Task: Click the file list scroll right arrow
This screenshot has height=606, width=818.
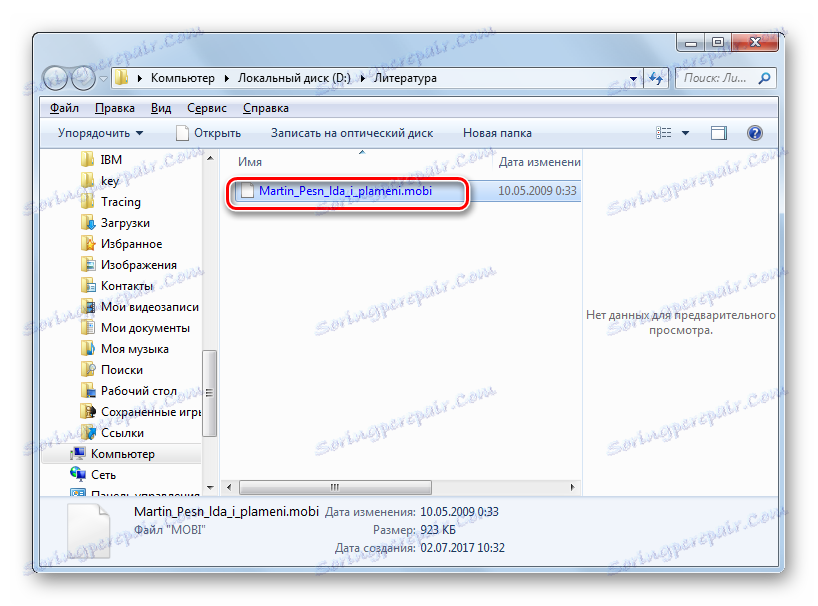Action: coord(572,487)
